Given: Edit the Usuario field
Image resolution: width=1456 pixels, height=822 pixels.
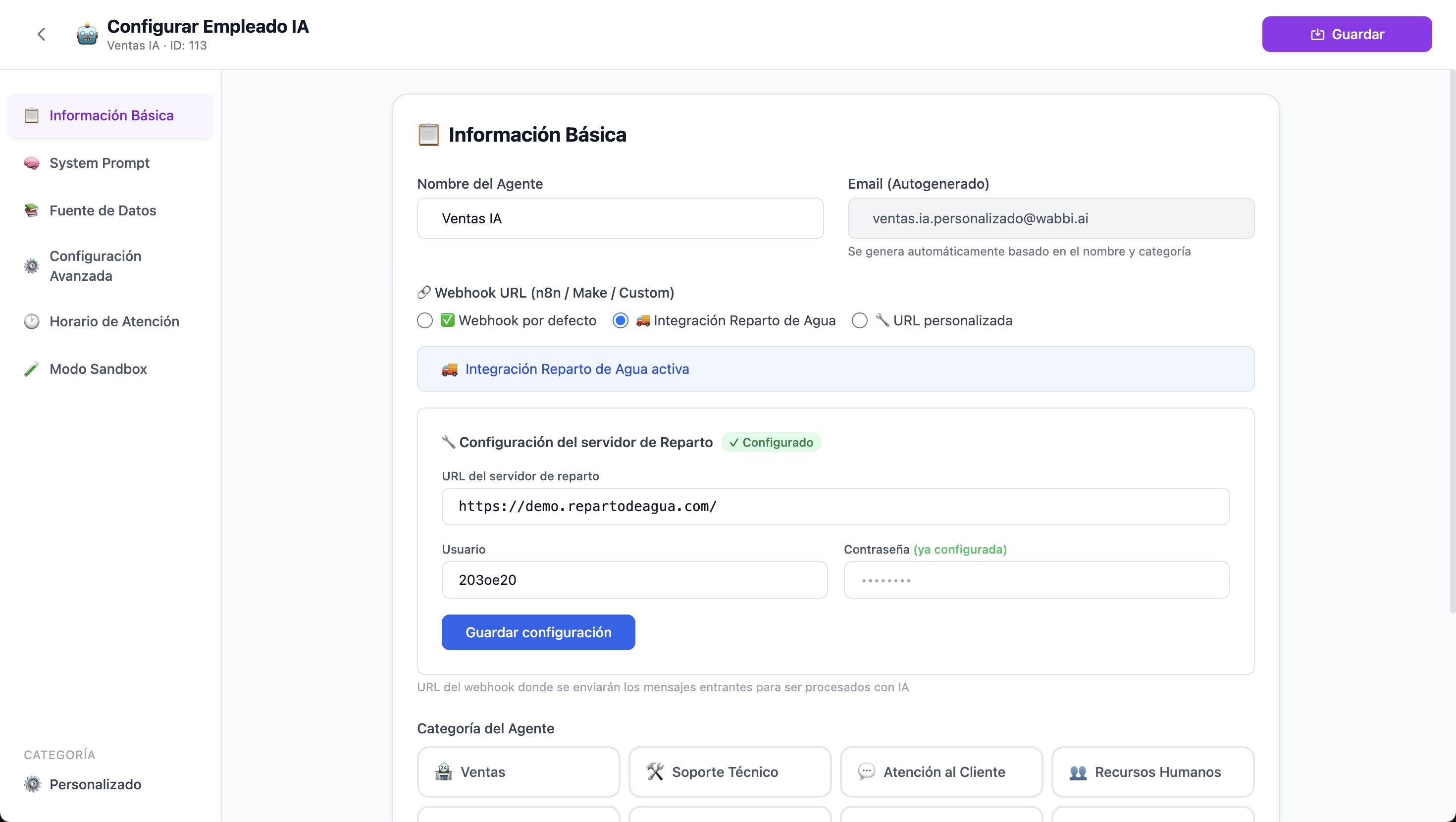Looking at the screenshot, I should [x=634, y=579].
